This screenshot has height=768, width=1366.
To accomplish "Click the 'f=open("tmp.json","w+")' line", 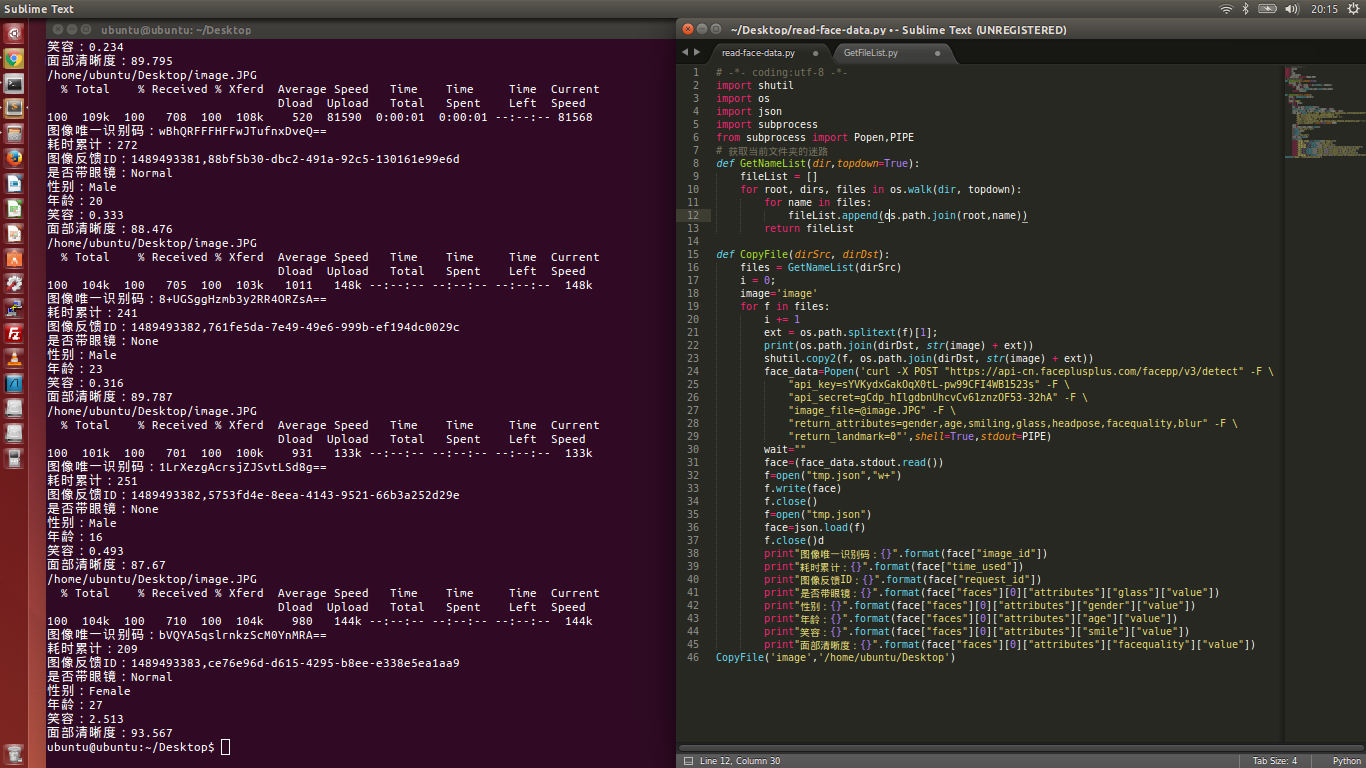I will click(x=832, y=475).
